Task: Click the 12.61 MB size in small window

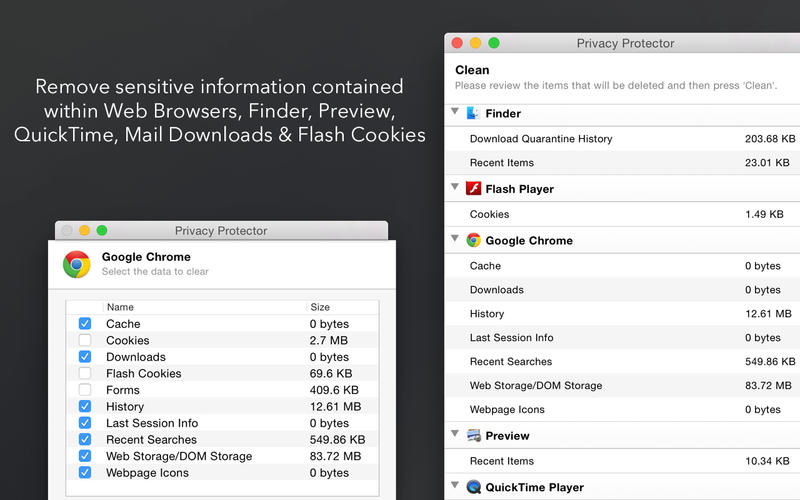Action: 335,407
